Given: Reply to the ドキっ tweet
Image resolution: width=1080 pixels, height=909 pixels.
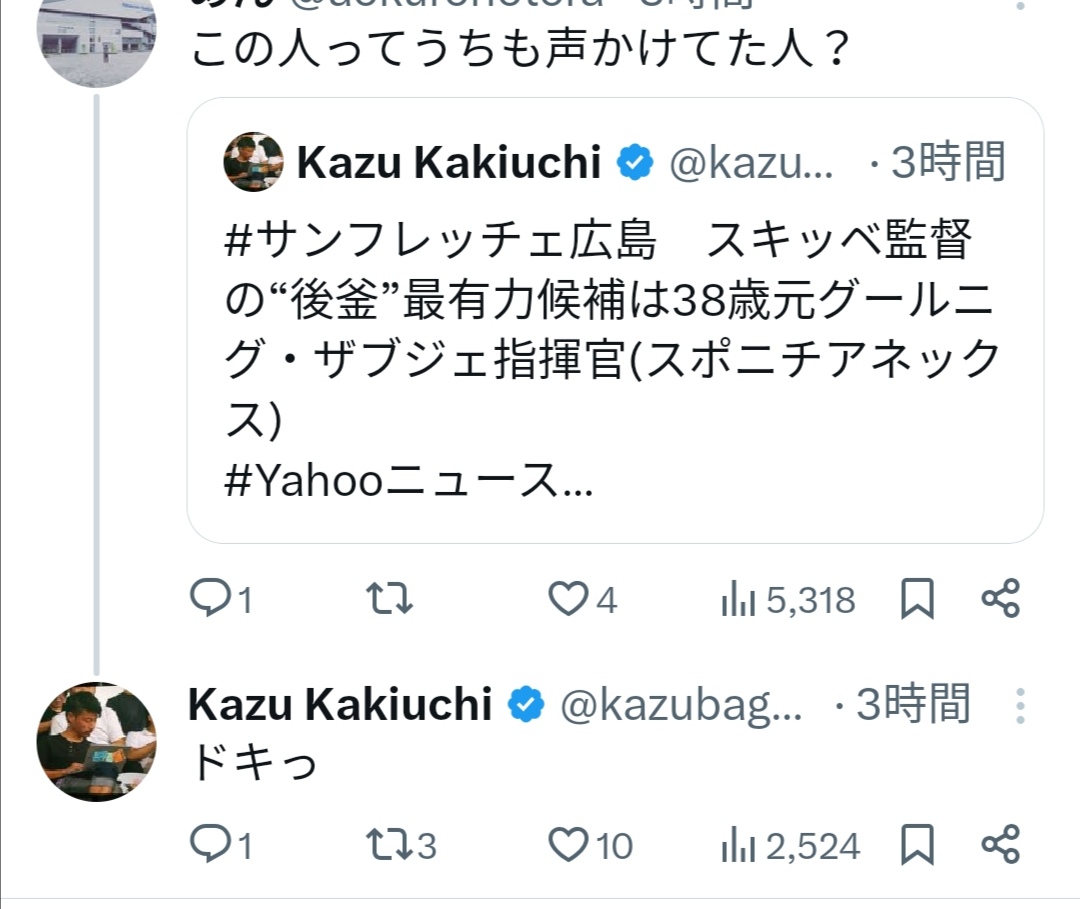Looking at the screenshot, I should click(x=211, y=846).
